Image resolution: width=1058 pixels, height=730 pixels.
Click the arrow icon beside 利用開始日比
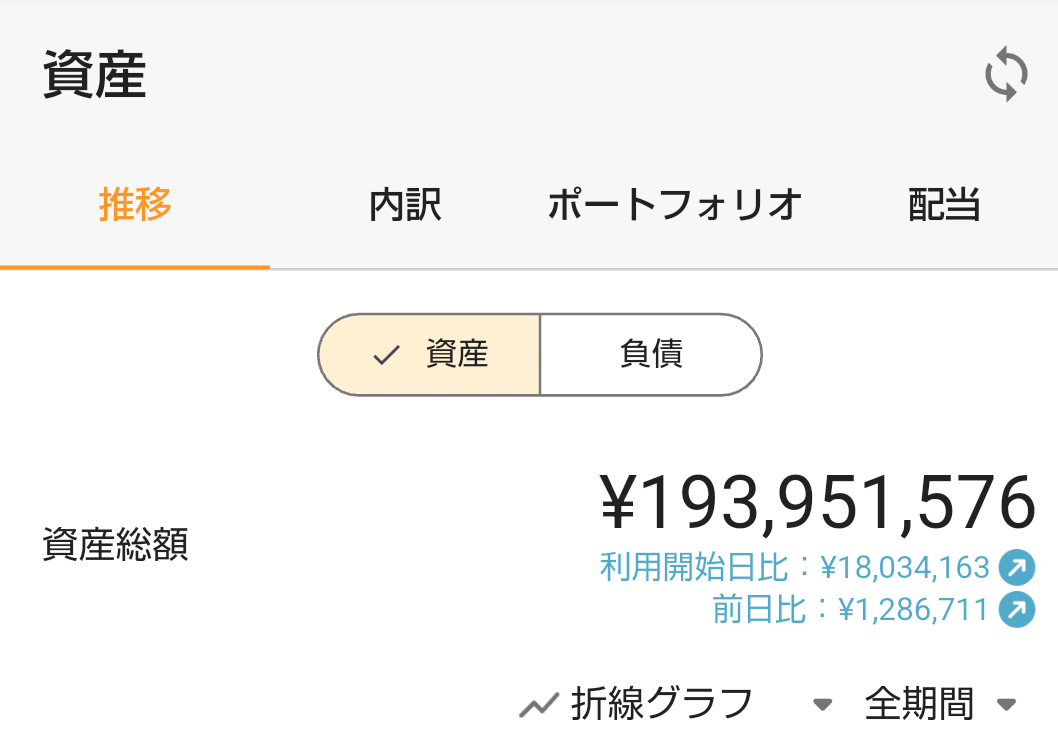tap(1016, 568)
